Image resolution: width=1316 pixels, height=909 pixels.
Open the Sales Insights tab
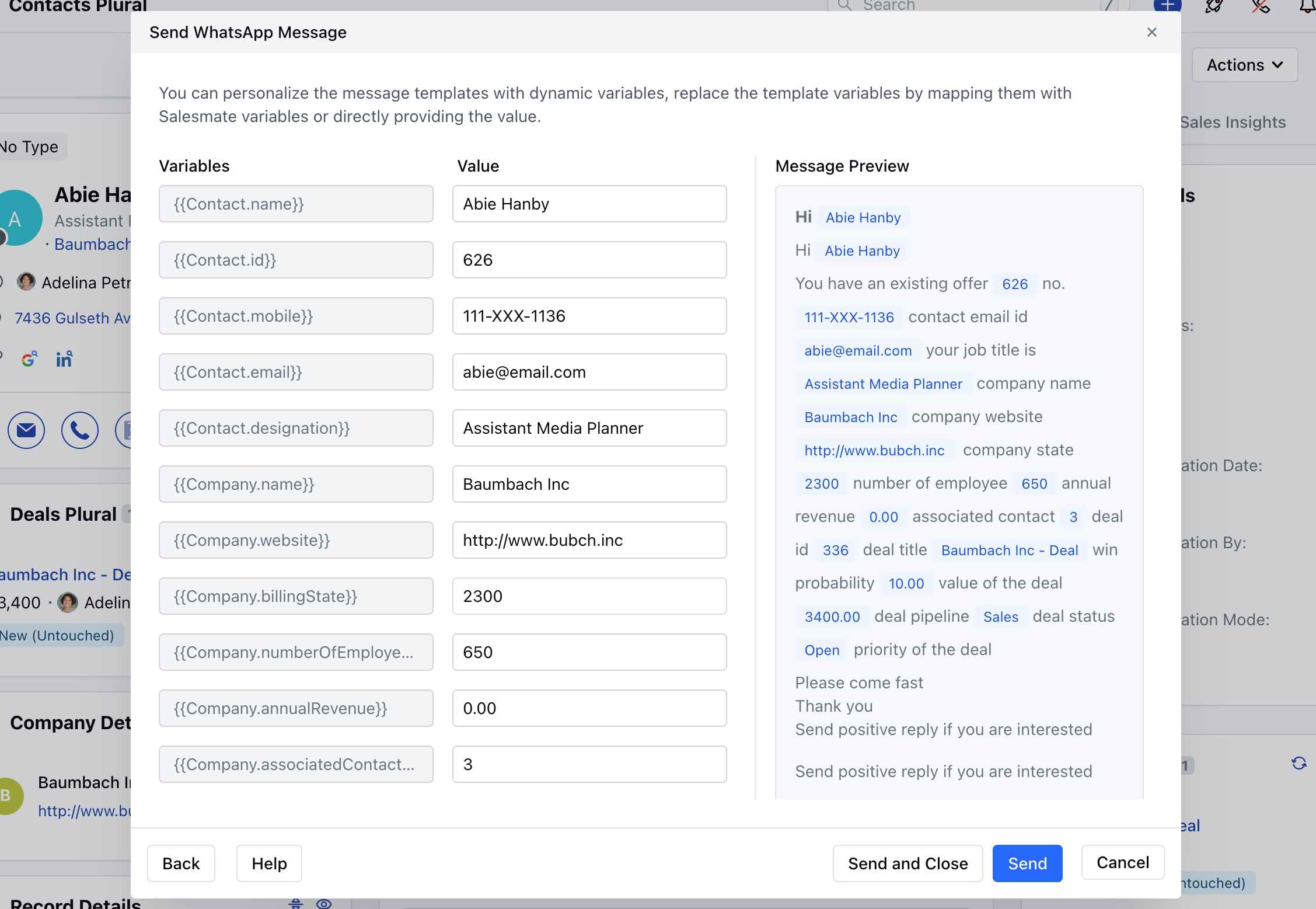point(1233,123)
